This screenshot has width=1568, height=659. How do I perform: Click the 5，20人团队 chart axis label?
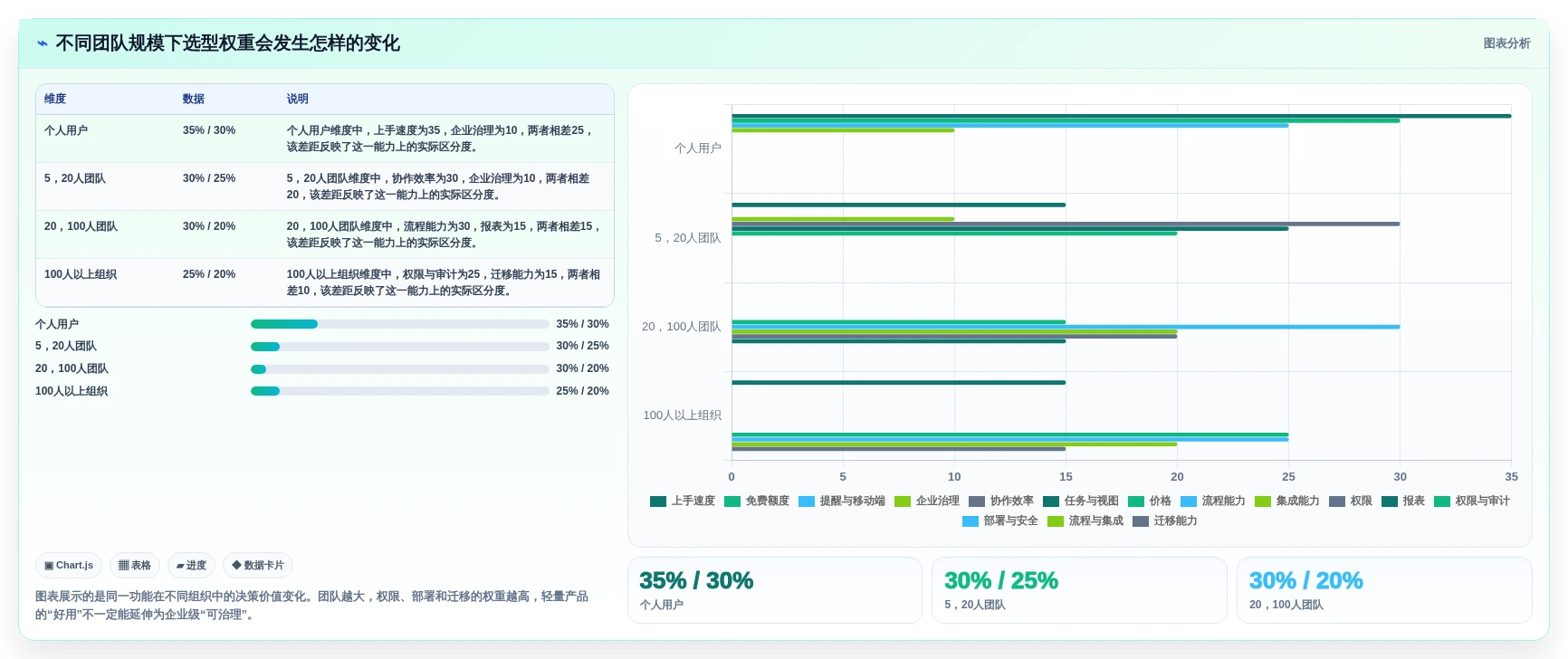[x=688, y=238]
